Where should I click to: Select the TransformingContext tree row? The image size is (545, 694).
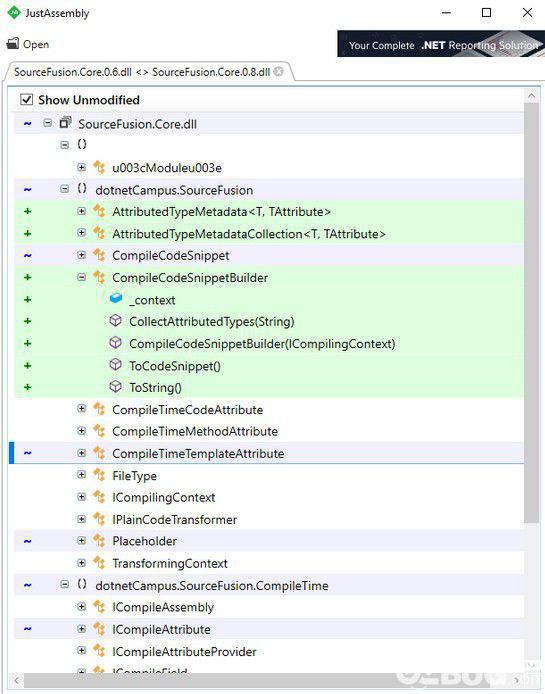click(x=269, y=563)
